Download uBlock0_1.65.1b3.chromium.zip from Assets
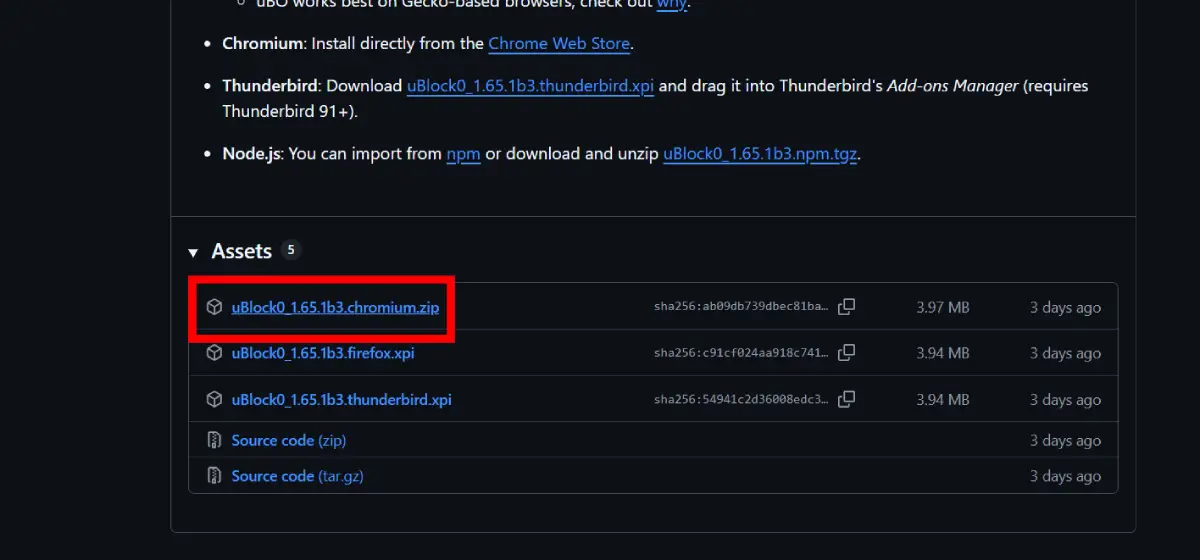The width and height of the screenshot is (1200, 560). coord(335,307)
